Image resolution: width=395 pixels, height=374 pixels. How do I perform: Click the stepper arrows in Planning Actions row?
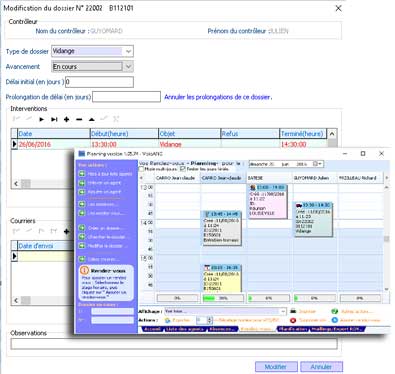coord(209,320)
